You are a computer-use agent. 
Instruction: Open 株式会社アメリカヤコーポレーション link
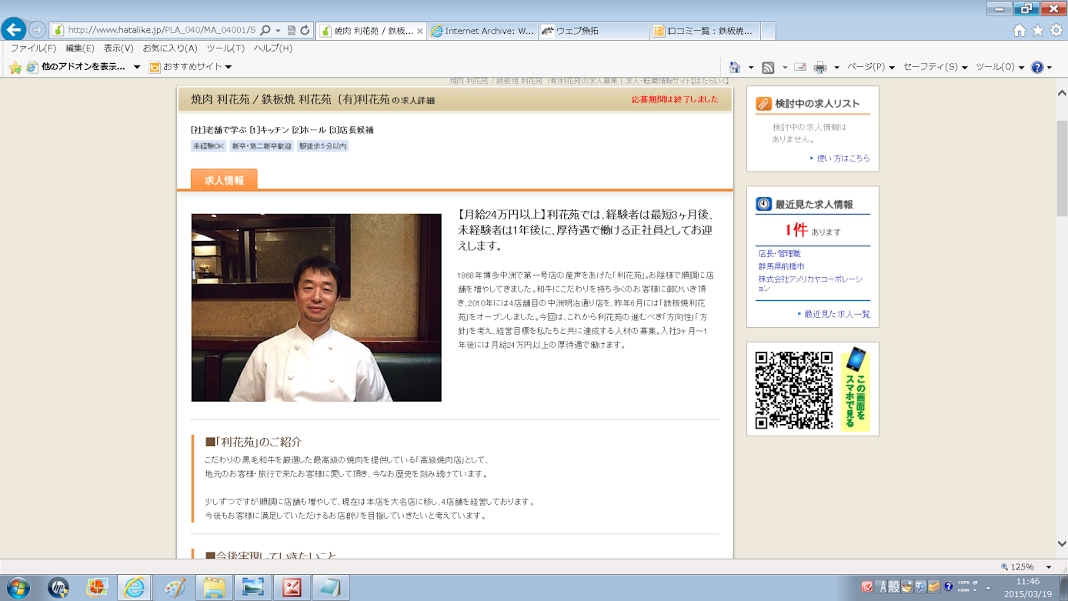810,283
